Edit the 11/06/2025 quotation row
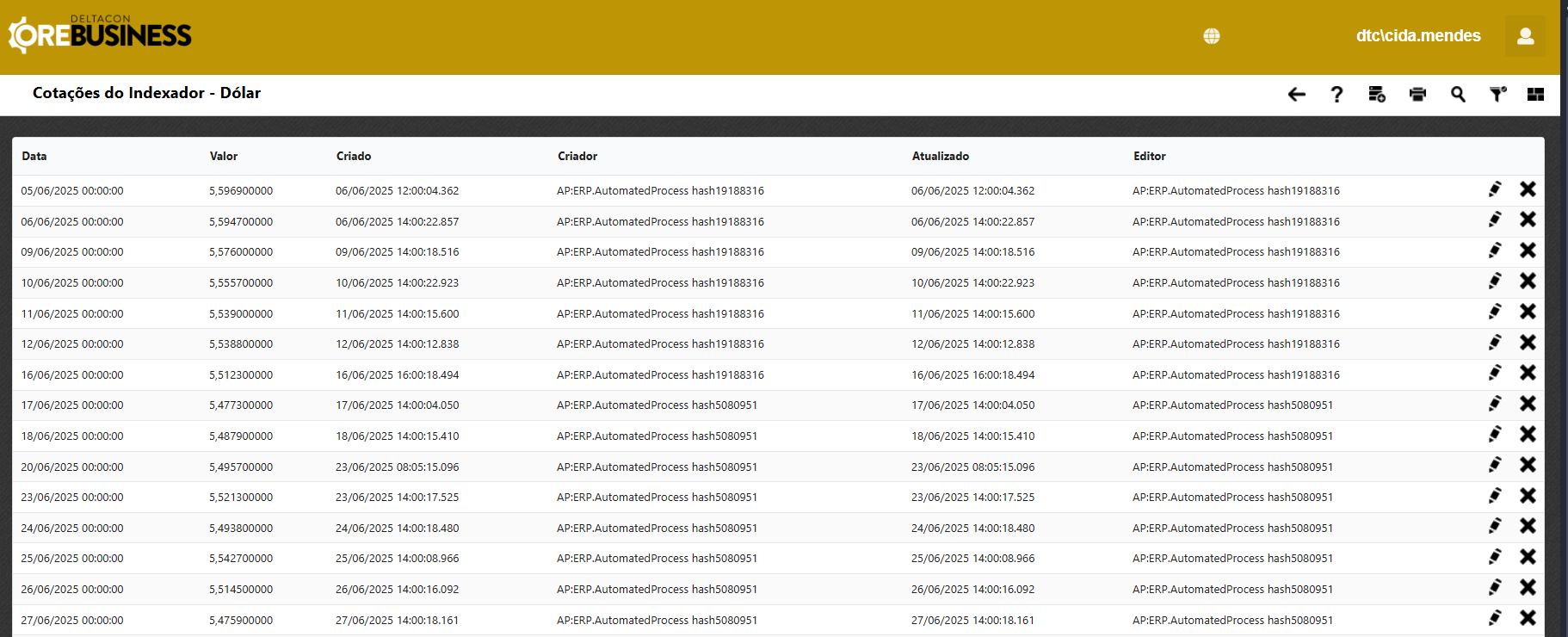This screenshot has width=1568, height=637. [x=1496, y=312]
